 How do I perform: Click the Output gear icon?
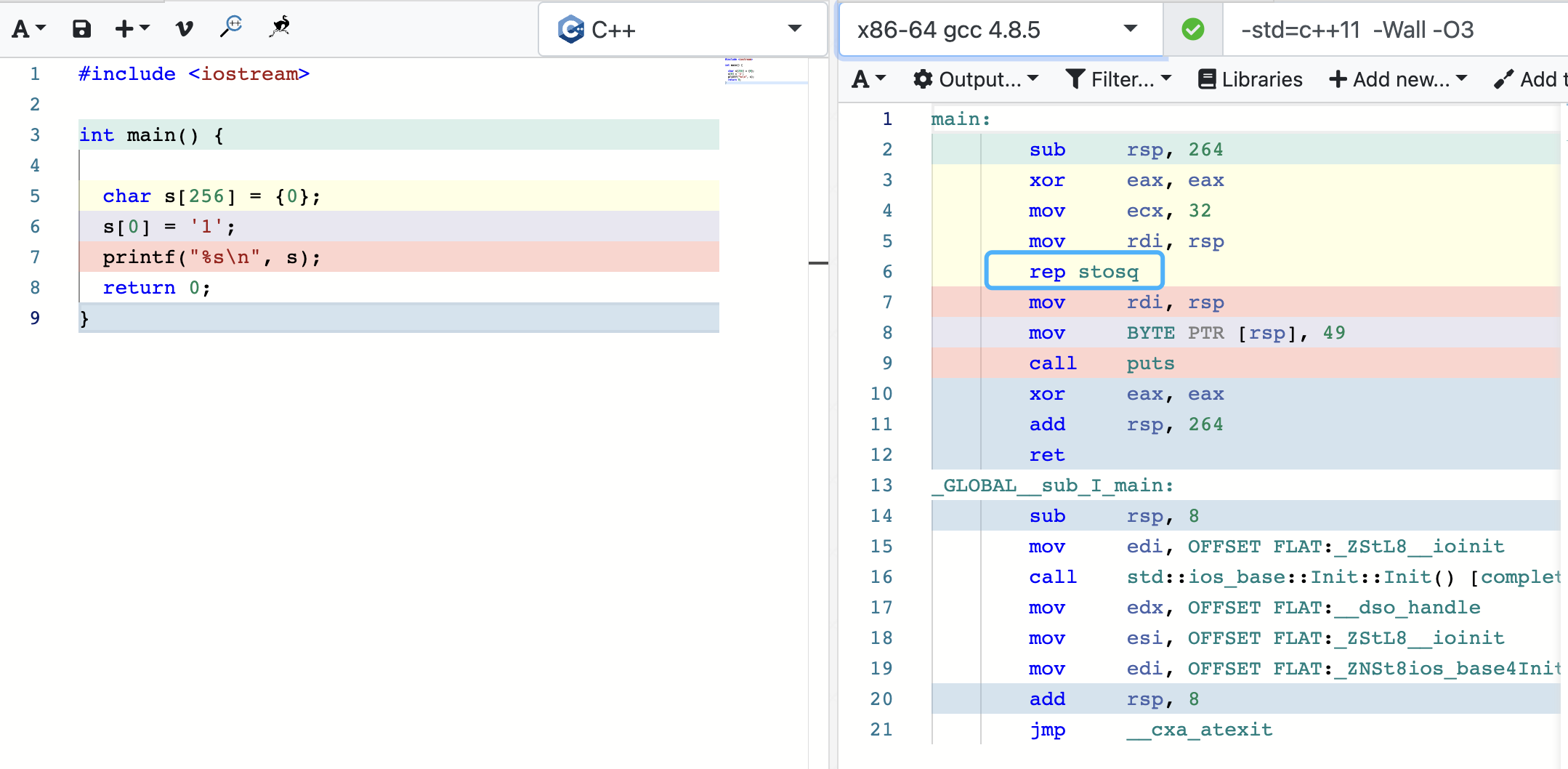click(923, 79)
